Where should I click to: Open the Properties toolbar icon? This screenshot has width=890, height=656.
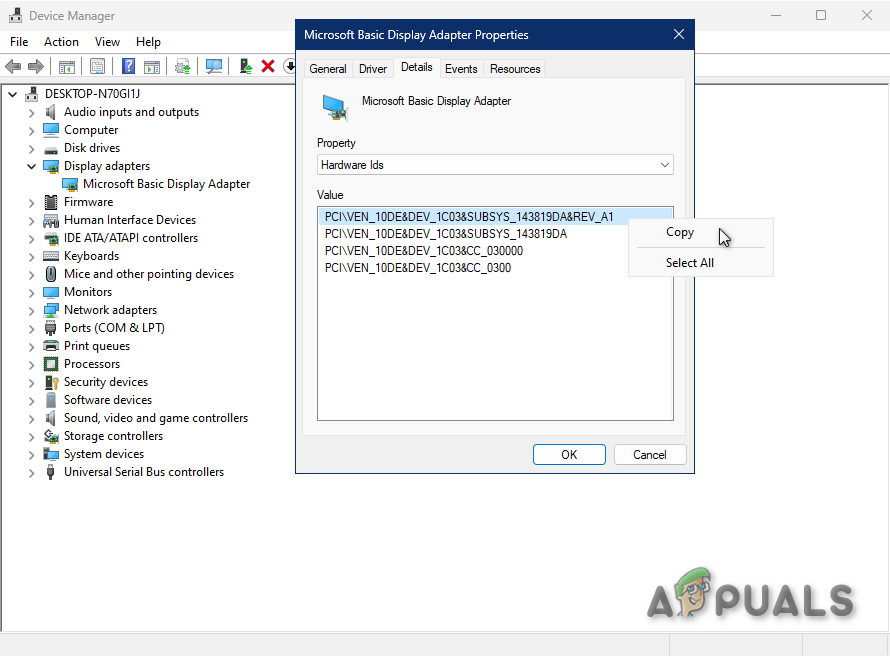pyautogui.click(x=98, y=67)
